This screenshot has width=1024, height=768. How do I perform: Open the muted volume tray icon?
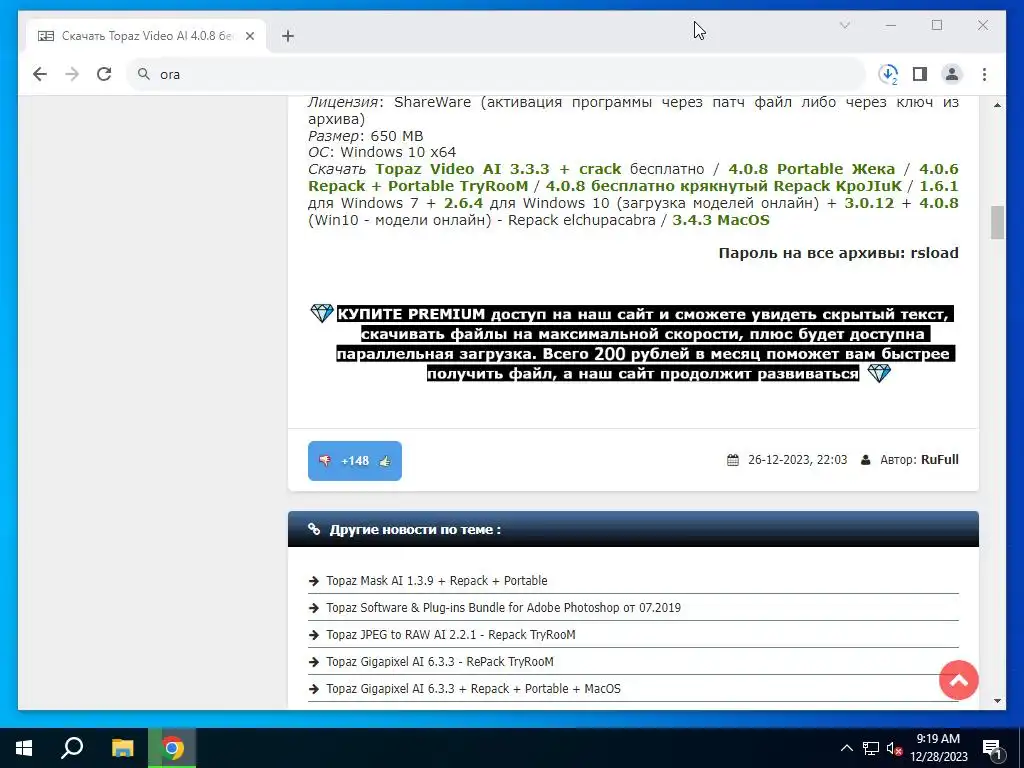pyautogui.click(x=895, y=748)
